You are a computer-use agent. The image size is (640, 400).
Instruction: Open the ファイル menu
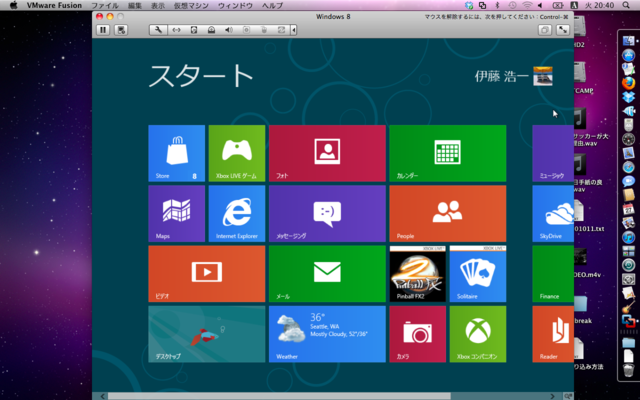105,5
